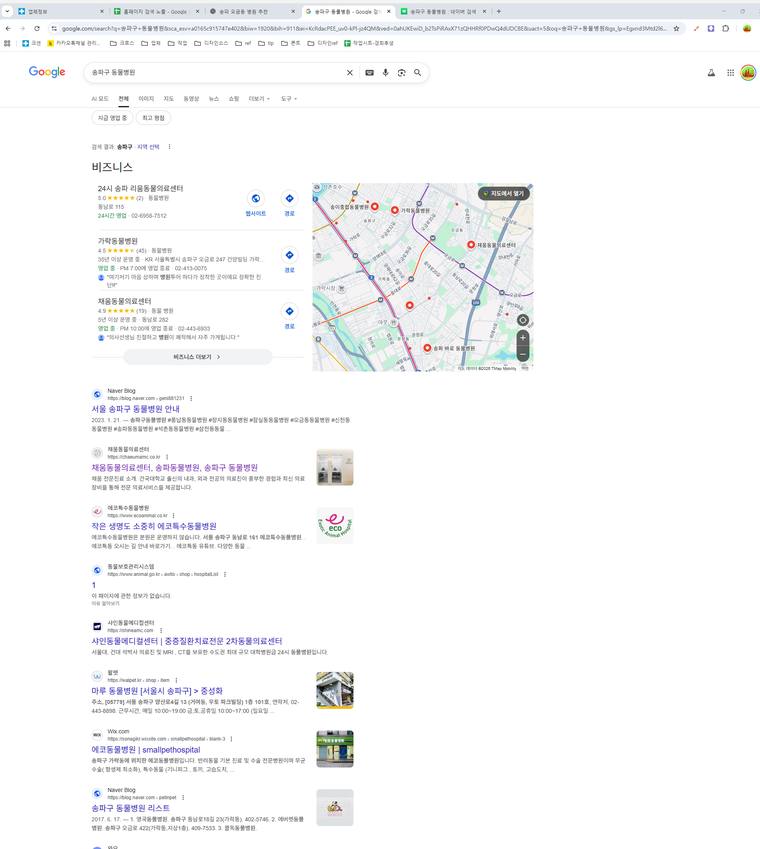This screenshot has height=849, width=760.
Task: Click the browser address bar URL
Action: tap(363, 28)
